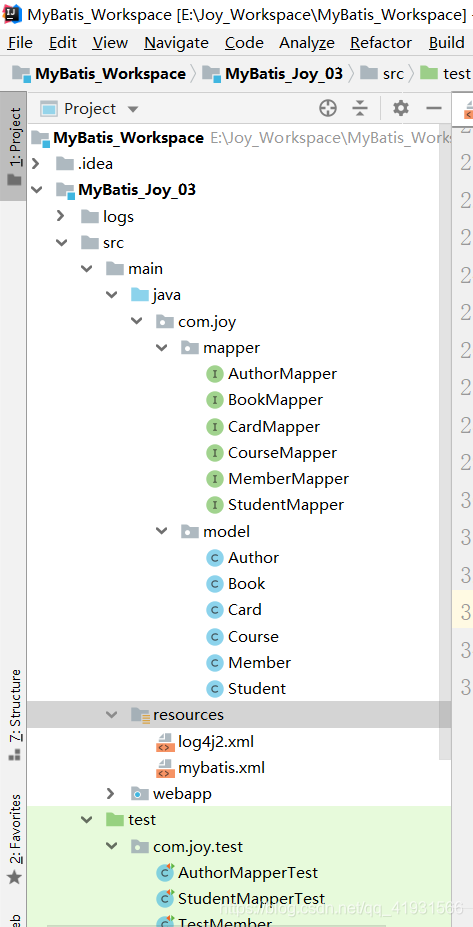
Task: Click the AuthorMapperTest class icon
Action: pos(164,873)
